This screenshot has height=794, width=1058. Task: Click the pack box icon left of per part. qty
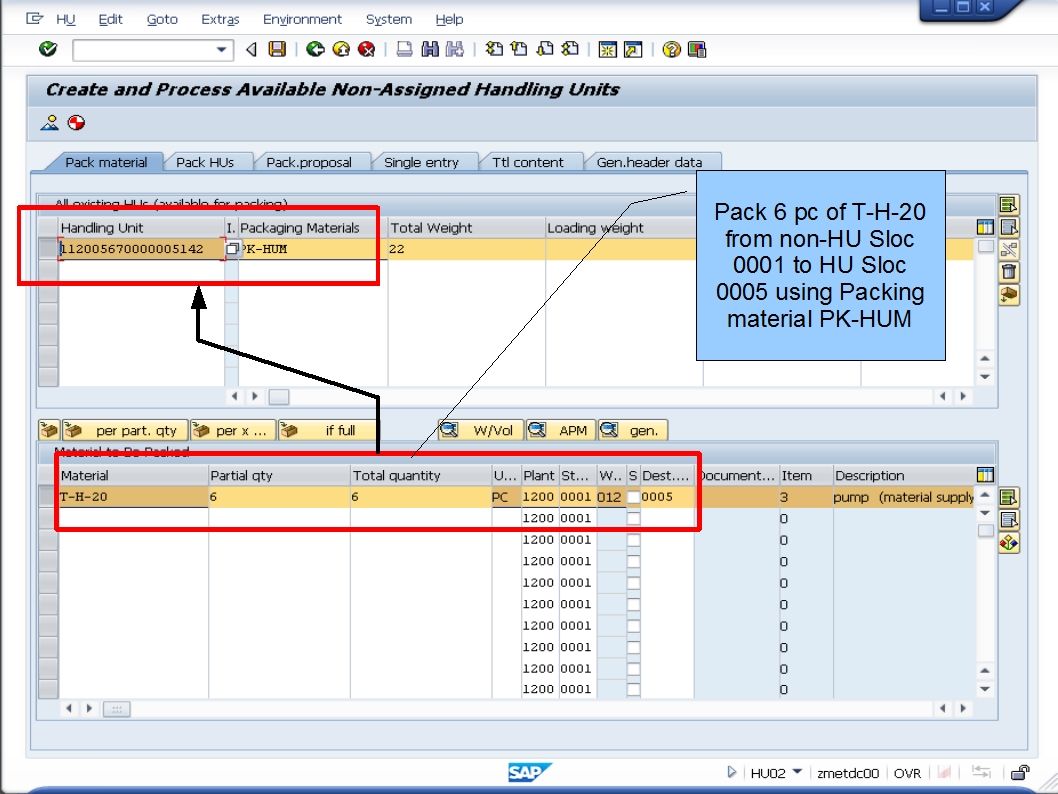click(x=47, y=430)
